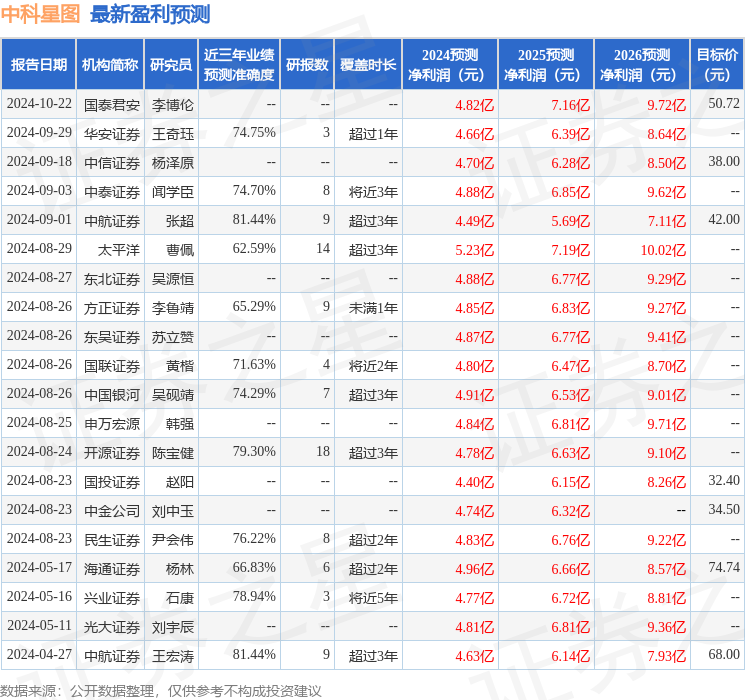The width and height of the screenshot is (745, 700).
Task: Click target price 42.00
Action: [x=724, y=219]
